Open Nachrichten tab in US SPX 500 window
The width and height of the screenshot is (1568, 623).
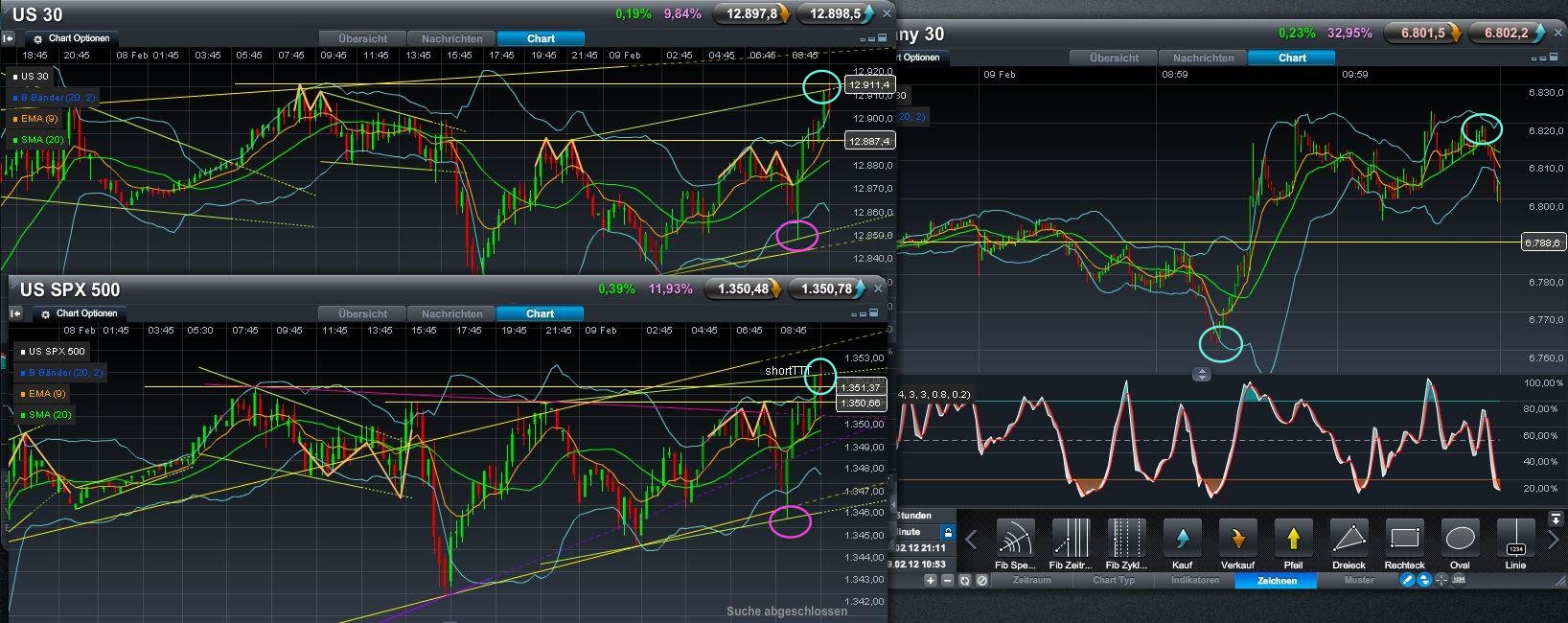[x=452, y=313]
